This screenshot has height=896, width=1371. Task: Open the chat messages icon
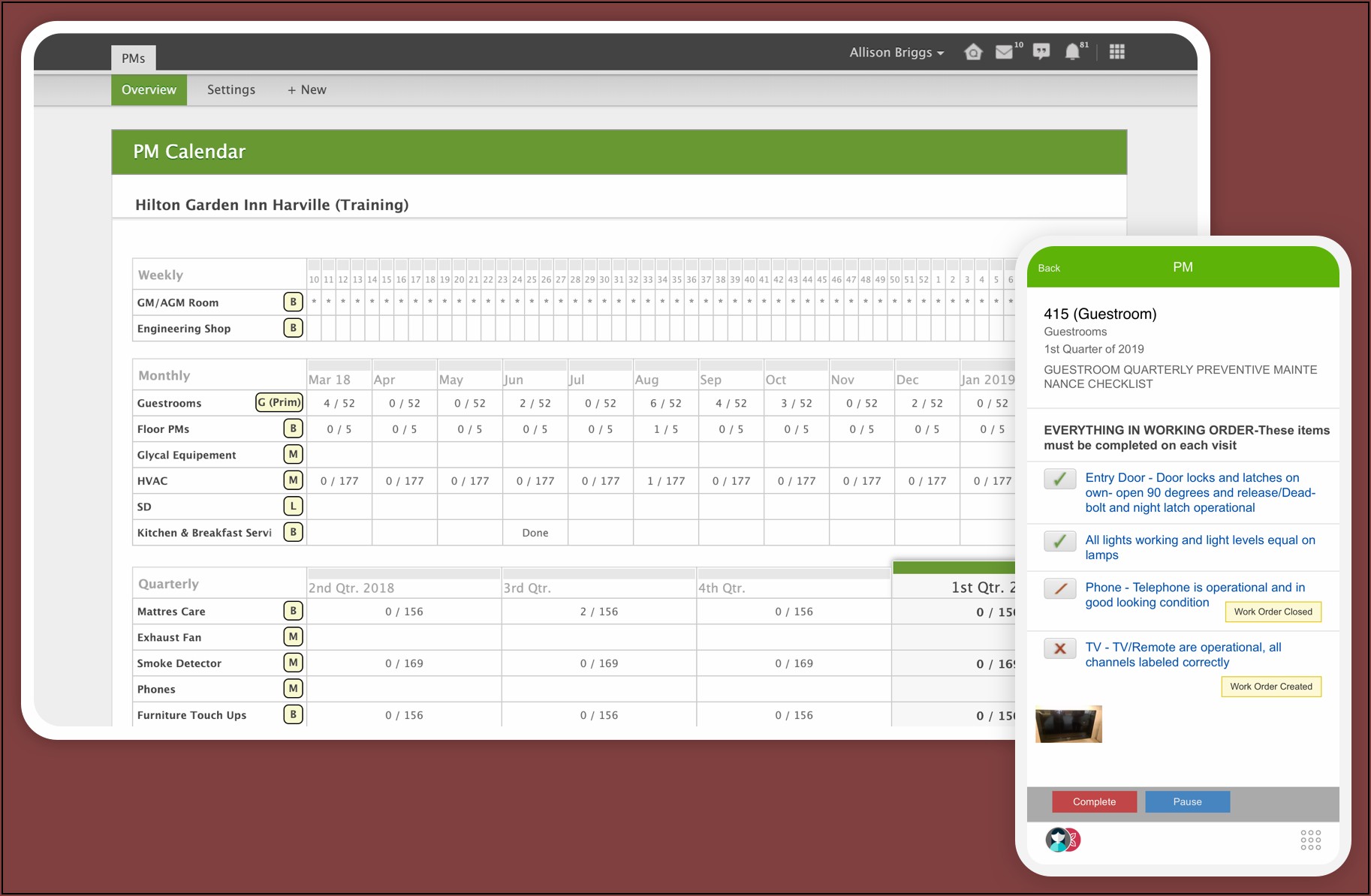[x=1041, y=52]
